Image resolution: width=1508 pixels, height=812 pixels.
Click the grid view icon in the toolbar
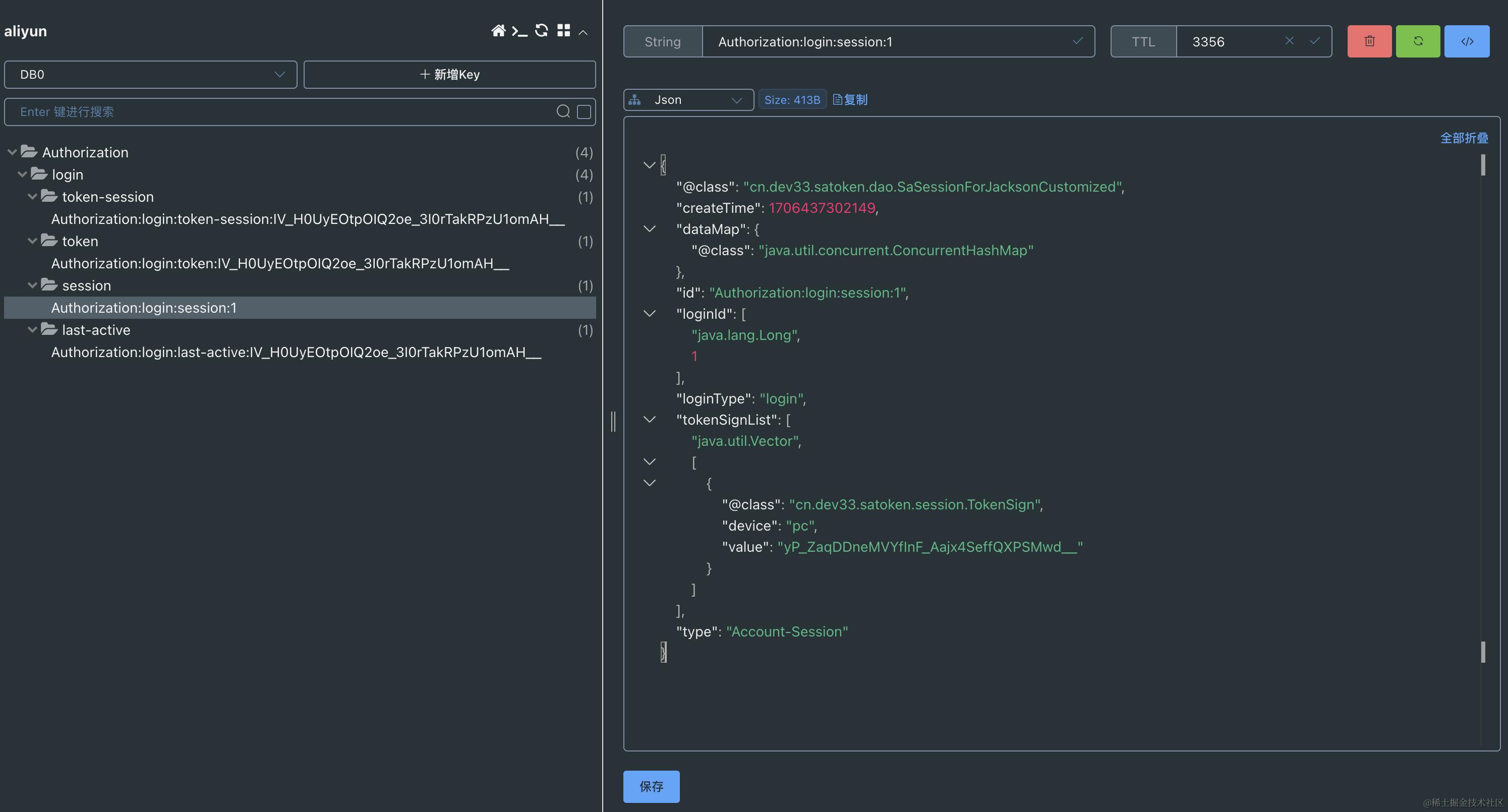(564, 30)
